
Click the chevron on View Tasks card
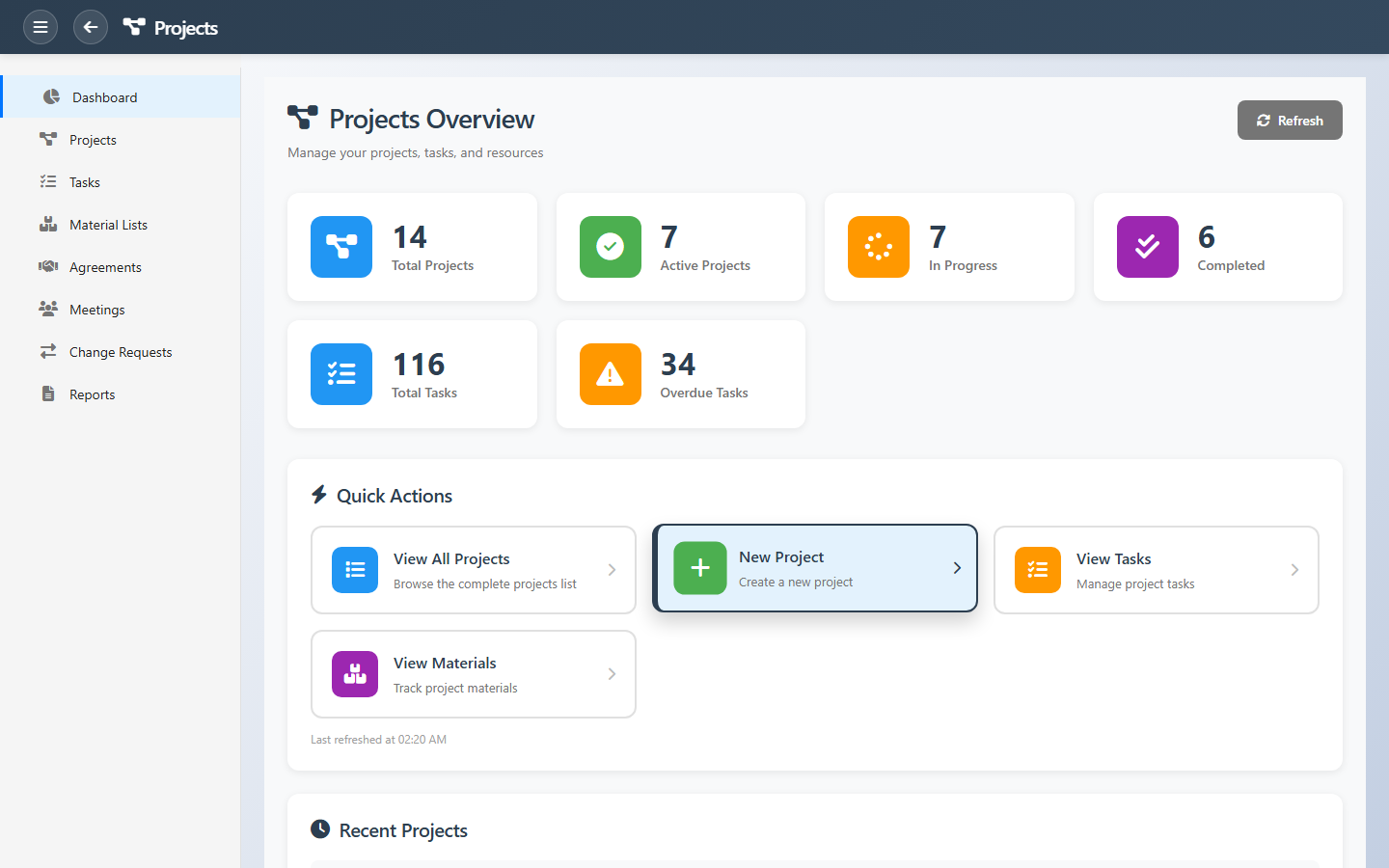coord(1294,570)
